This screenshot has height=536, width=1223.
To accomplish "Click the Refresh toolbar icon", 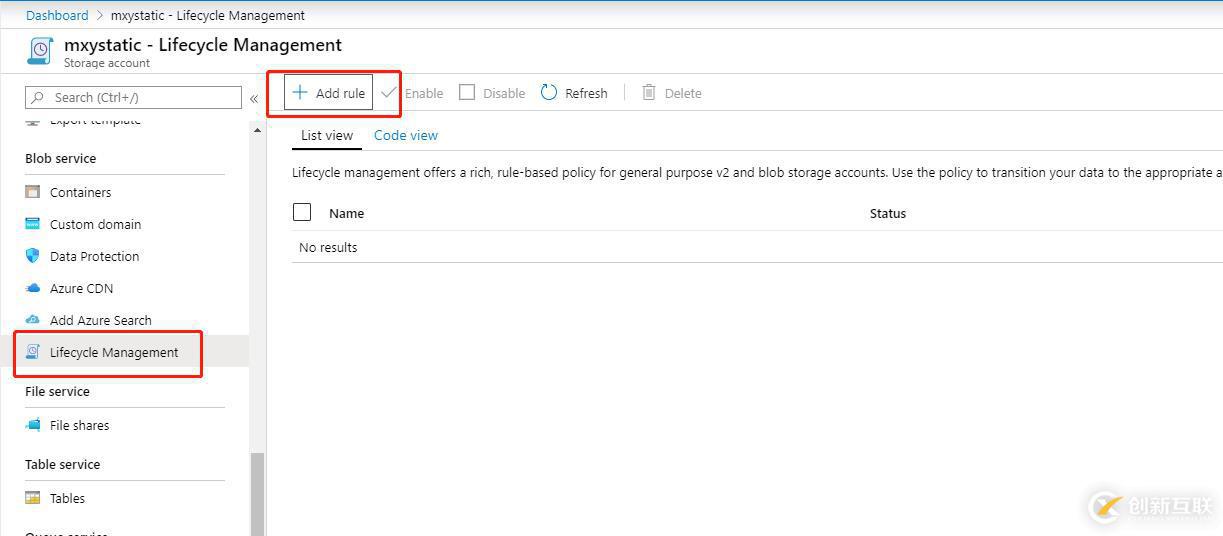I will click(549, 93).
